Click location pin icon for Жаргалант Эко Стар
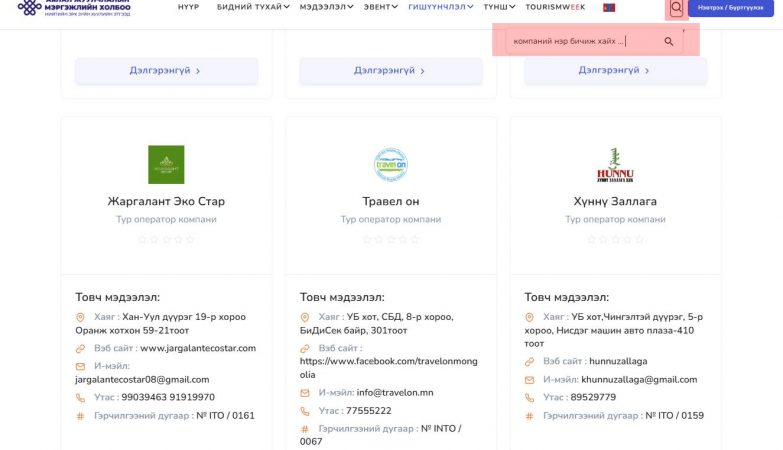783x450 pixels. tap(80, 317)
